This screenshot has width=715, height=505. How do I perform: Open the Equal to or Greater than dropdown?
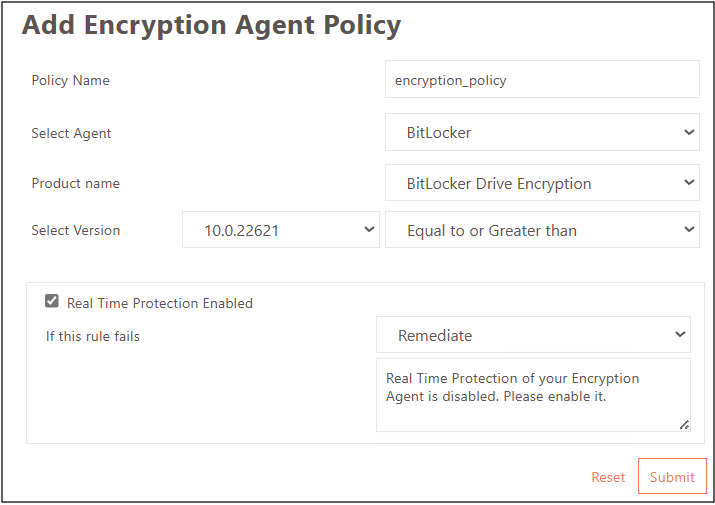541,230
